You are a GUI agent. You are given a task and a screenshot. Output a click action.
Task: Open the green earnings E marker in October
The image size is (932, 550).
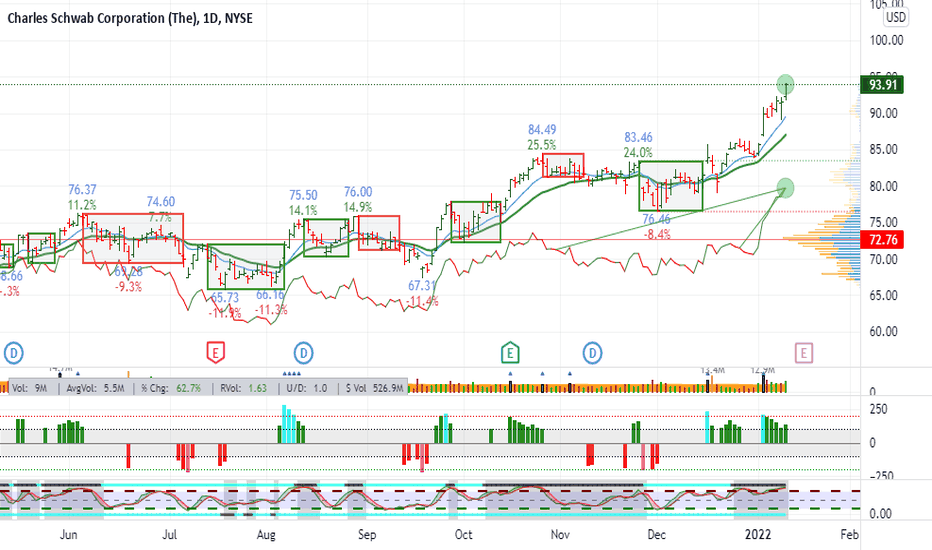tap(509, 353)
